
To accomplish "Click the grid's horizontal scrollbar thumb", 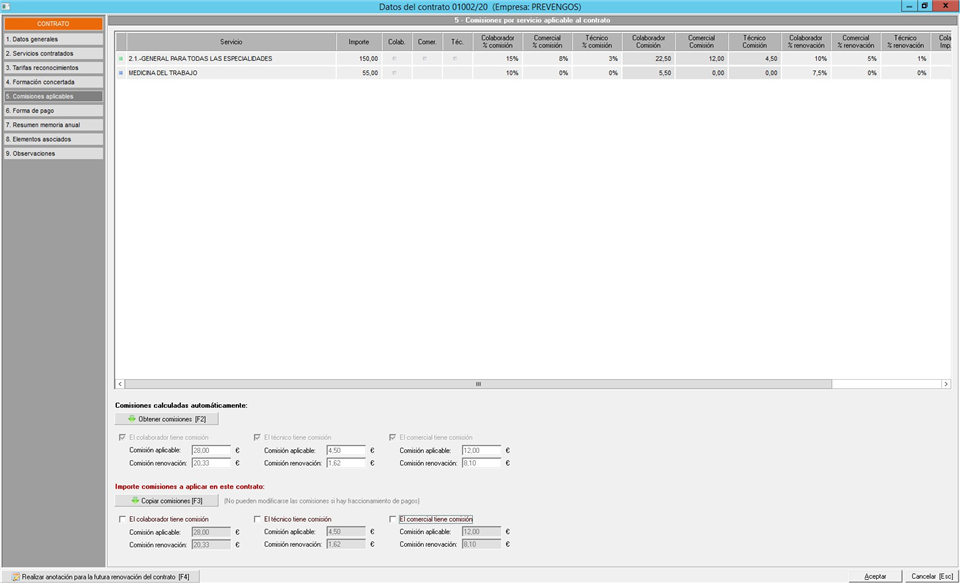I will [x=478, y=384].
